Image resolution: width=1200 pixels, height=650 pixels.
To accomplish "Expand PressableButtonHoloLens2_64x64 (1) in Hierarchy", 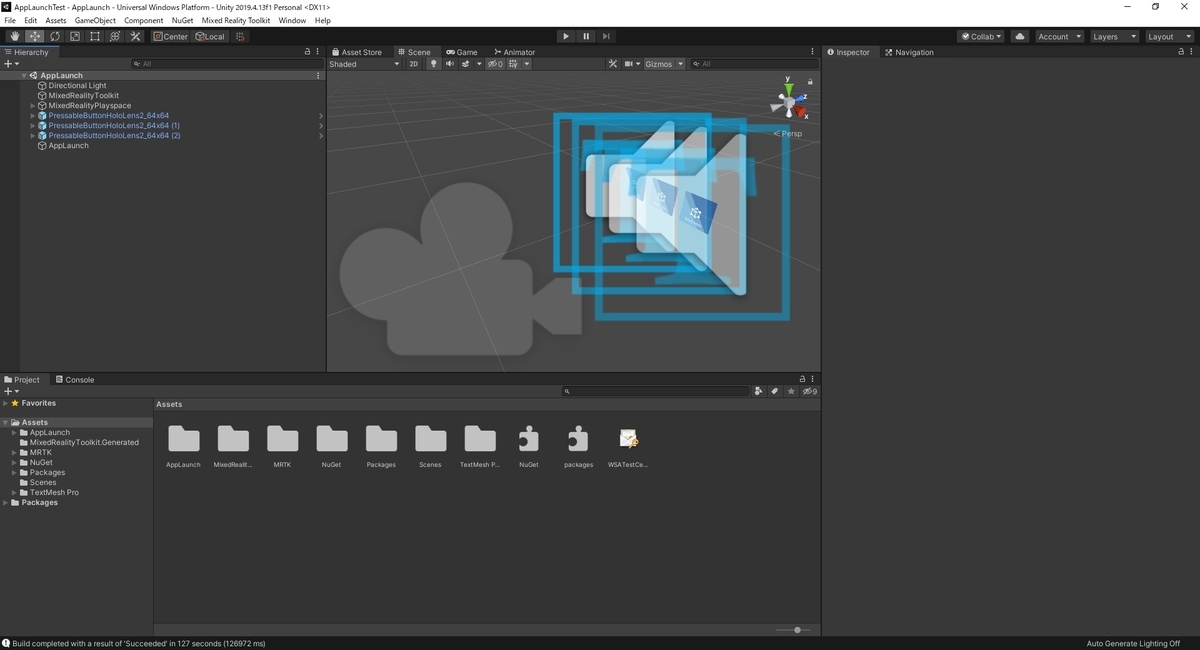I will click(33, 126).
